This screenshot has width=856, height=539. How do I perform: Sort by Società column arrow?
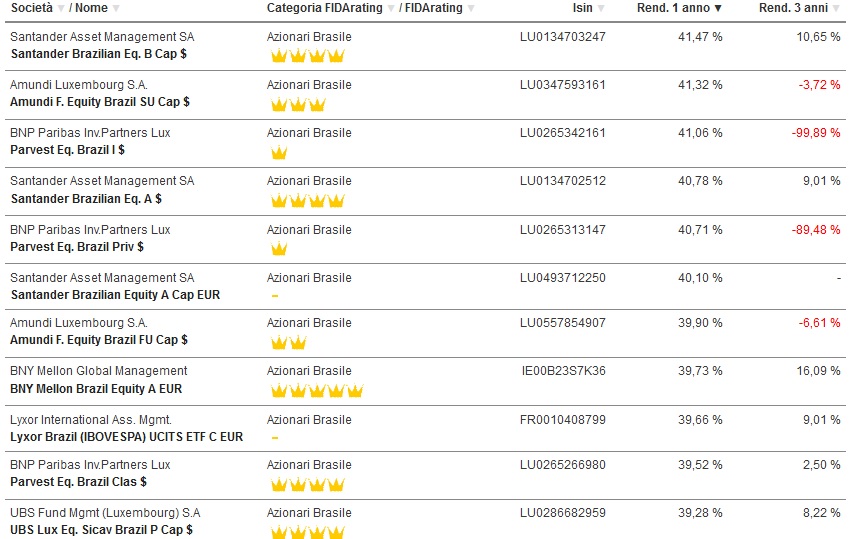pos(61,8)
